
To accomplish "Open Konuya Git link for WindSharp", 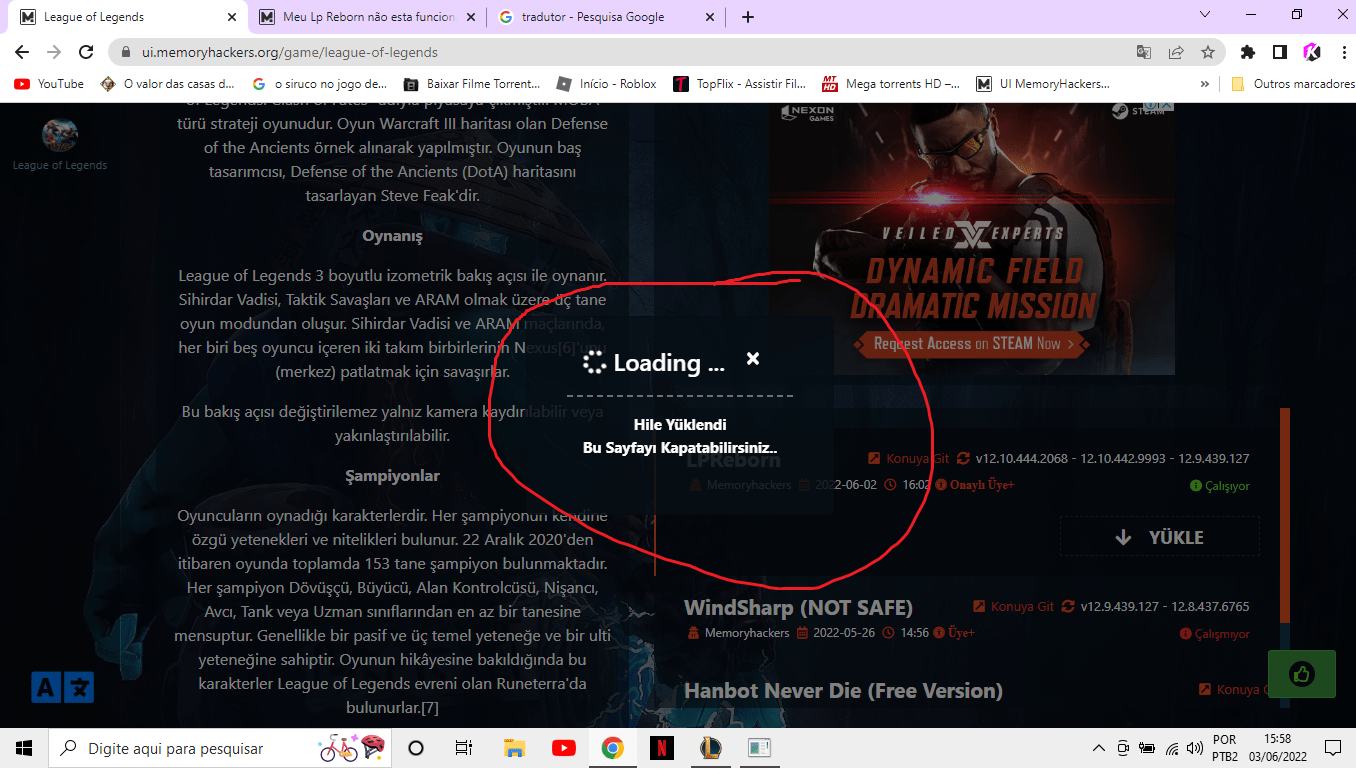I will (x=1013, y=607).
